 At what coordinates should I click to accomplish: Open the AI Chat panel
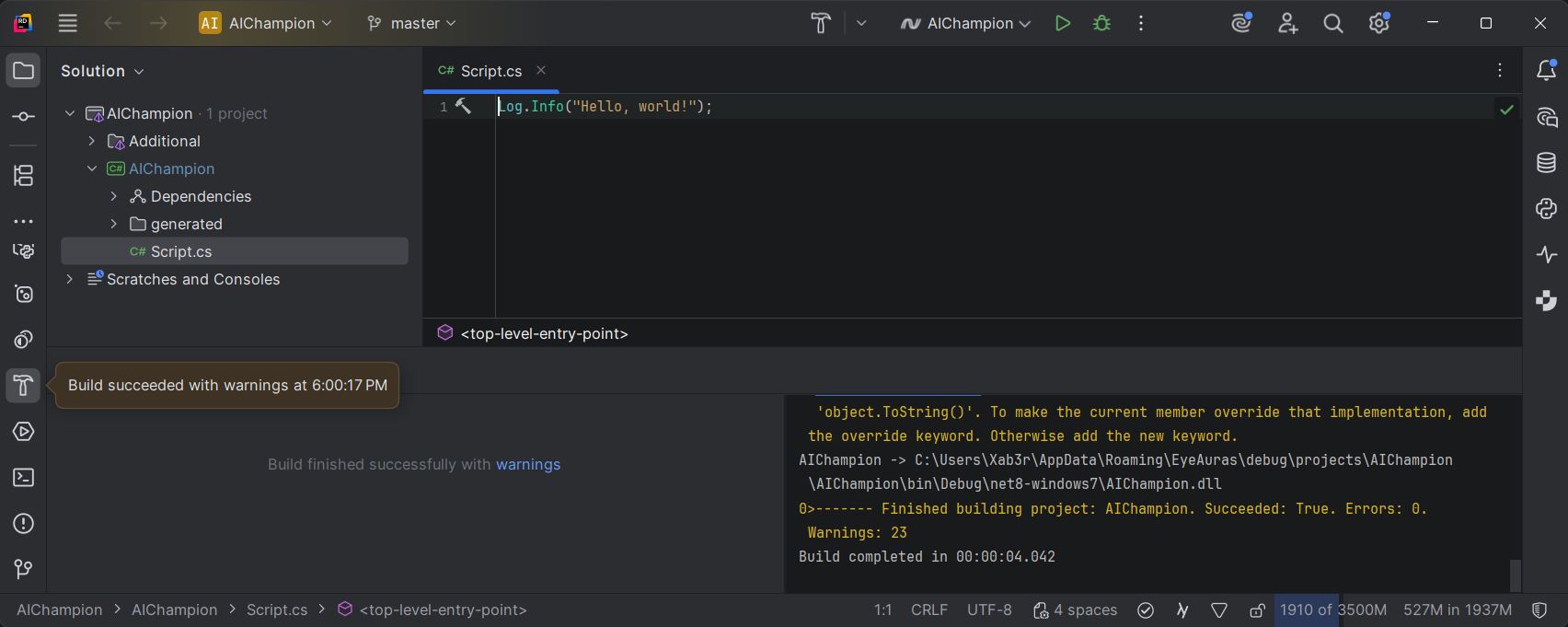tap(1547, 117)
